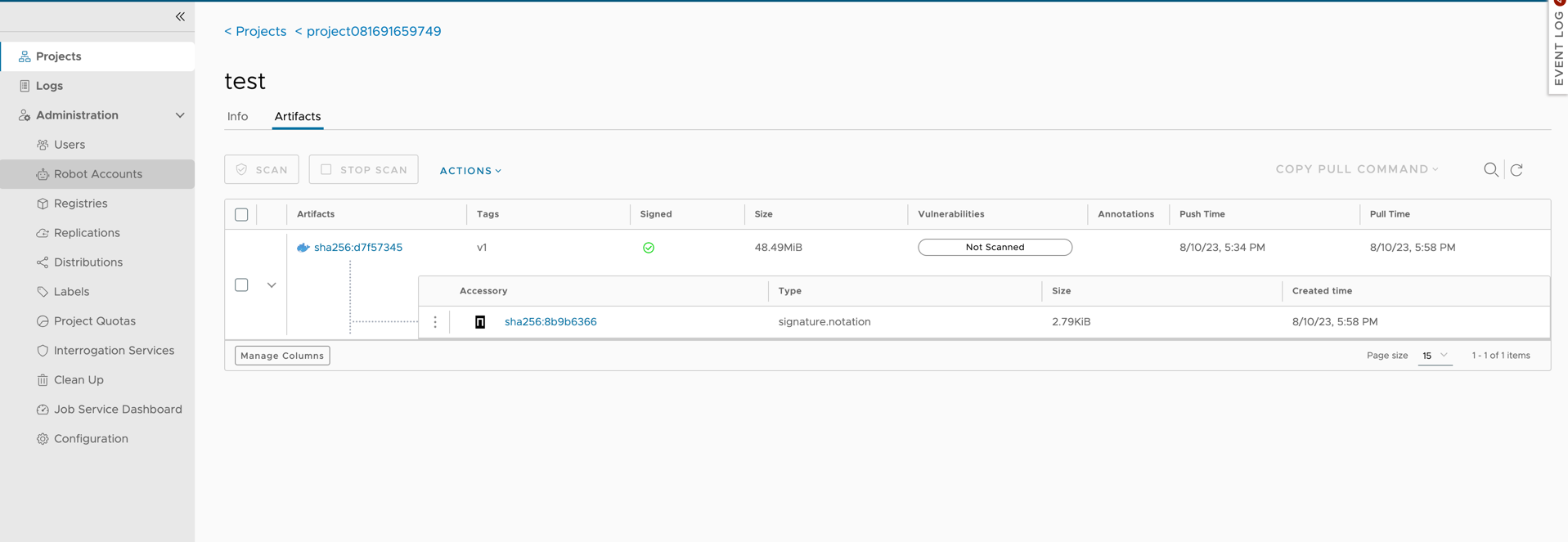Open accessory link sha256:8b9b6366
Image resolution: width=1568 pixels, height=542 pixels.
tap(550, 322)
